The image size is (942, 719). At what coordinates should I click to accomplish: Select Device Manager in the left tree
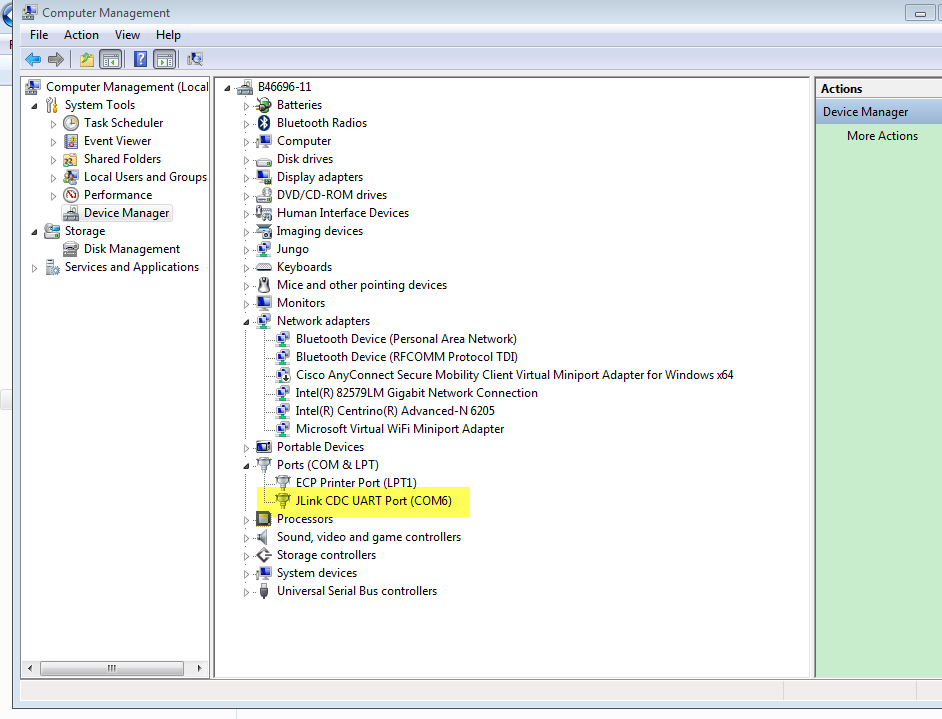(x=126, y=213)
